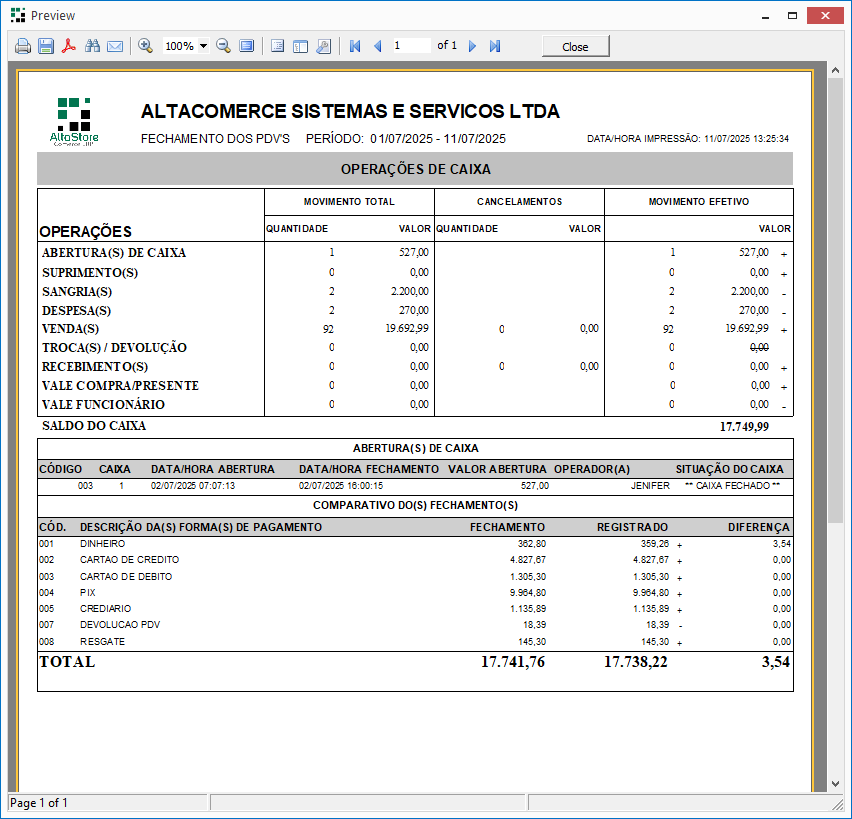Viewport: 852px width, 819px height.
Task: Click the vertical scrollbar up arrow
Action: click(x=836, y=70)
